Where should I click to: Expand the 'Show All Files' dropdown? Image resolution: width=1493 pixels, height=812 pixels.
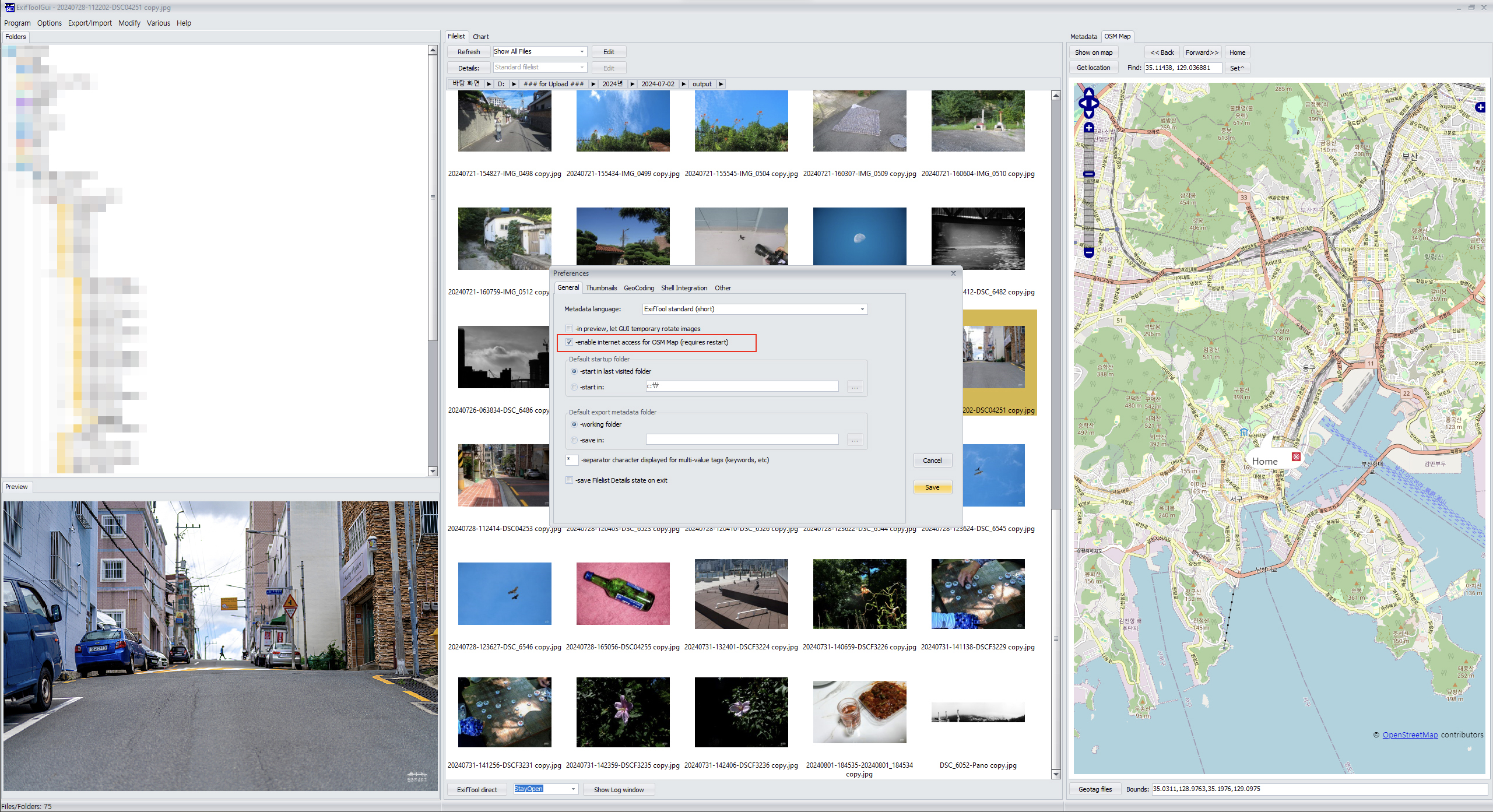pos(582,51)
